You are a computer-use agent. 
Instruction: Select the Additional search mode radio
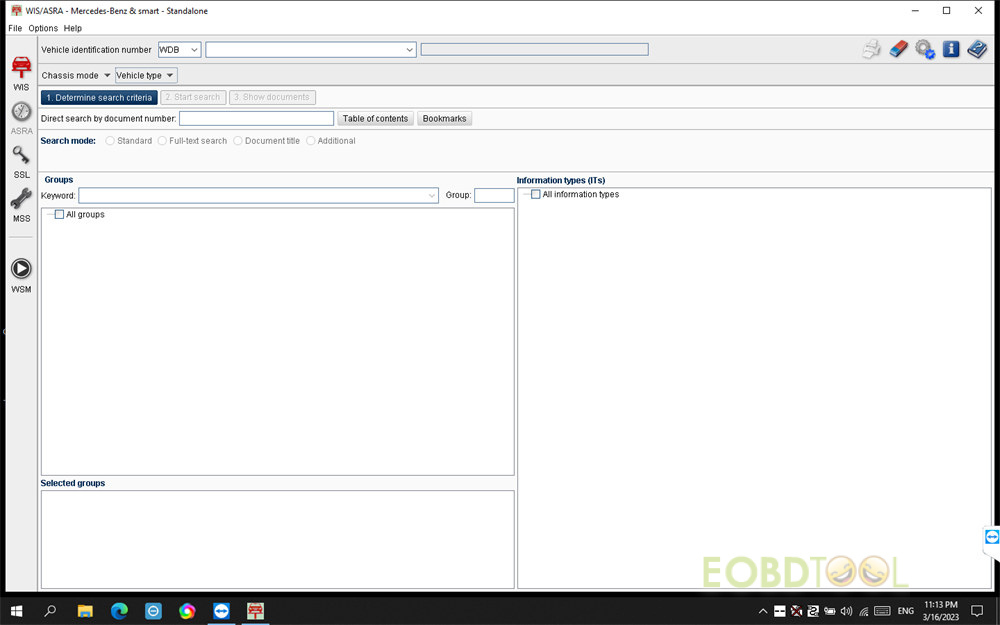pyautogui.click(x=311, y=141)
